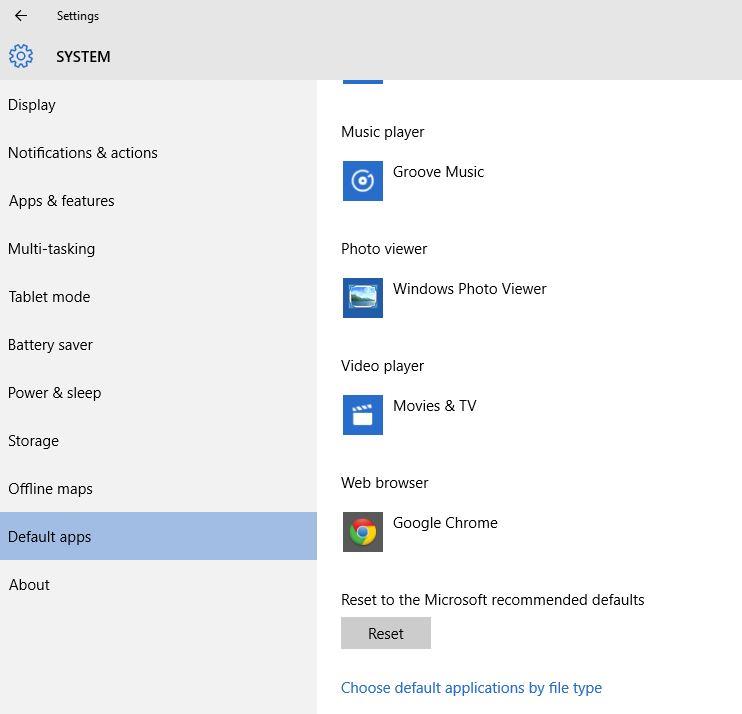Click the Web browser heading
Screen dimensions: 742x714
[x=384, y=483]
